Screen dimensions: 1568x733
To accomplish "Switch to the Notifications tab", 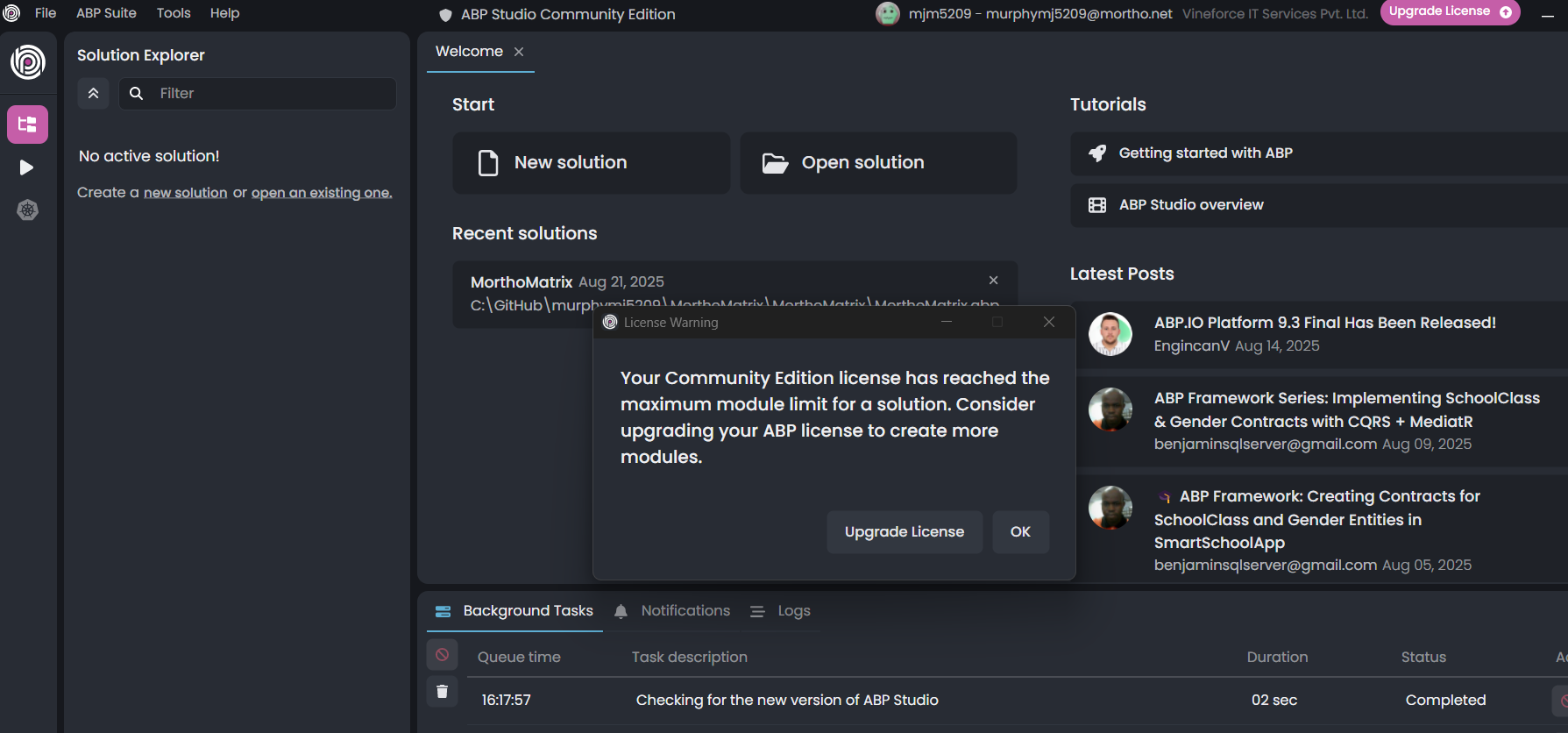I will [672, 611].
